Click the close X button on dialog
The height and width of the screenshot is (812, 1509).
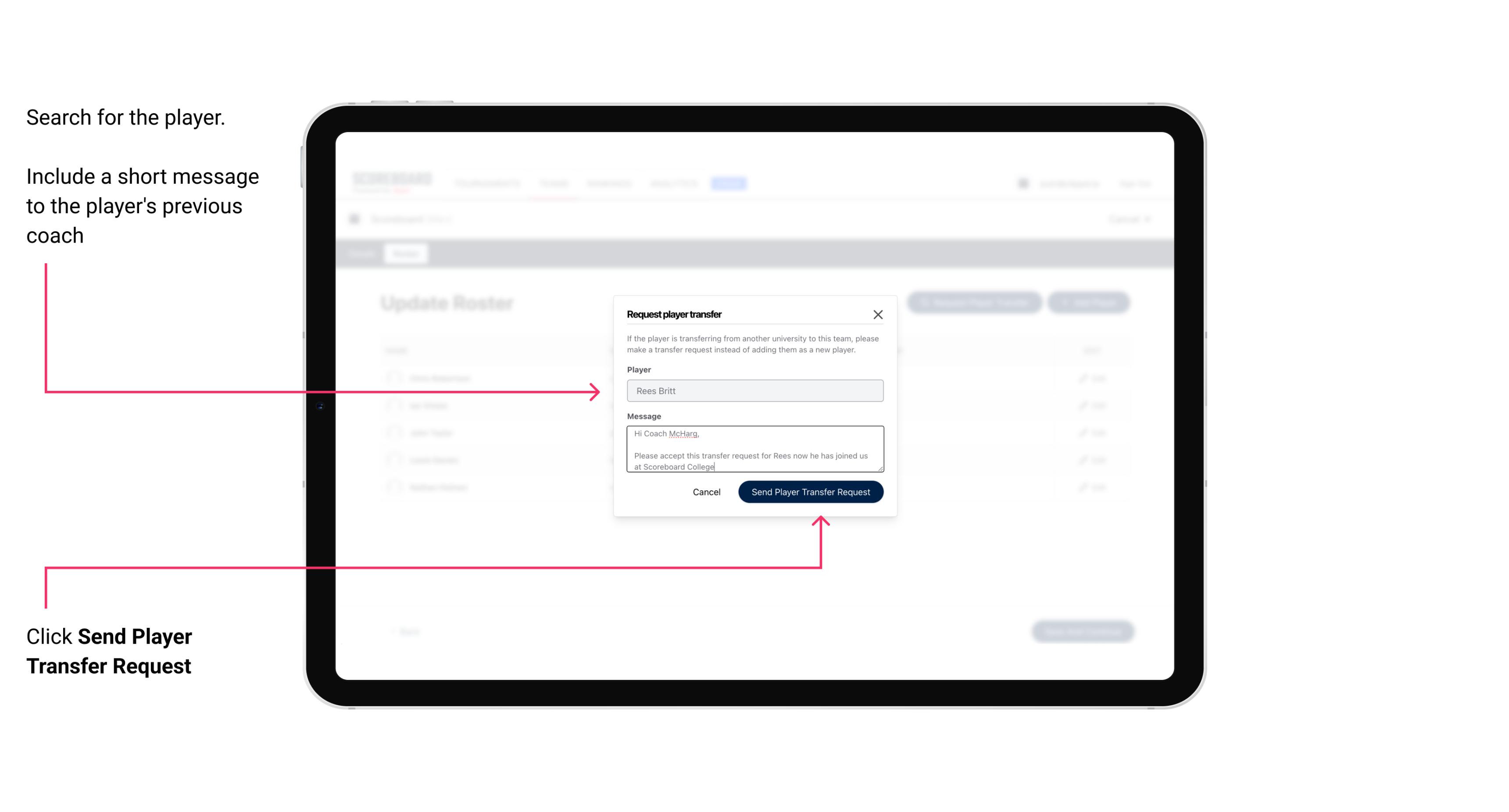878,314
